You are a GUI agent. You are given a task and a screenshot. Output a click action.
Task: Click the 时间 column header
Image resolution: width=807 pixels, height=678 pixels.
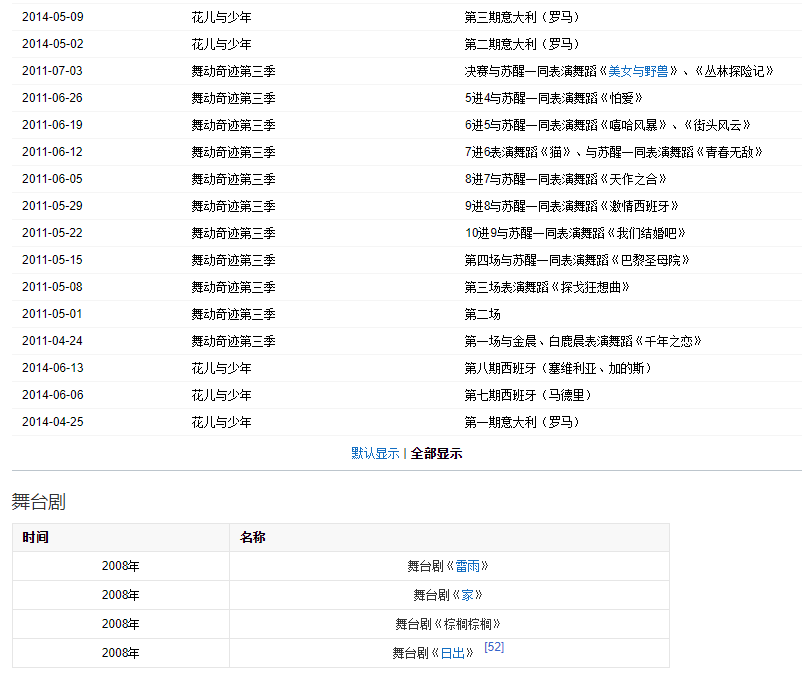coord(36,538)
